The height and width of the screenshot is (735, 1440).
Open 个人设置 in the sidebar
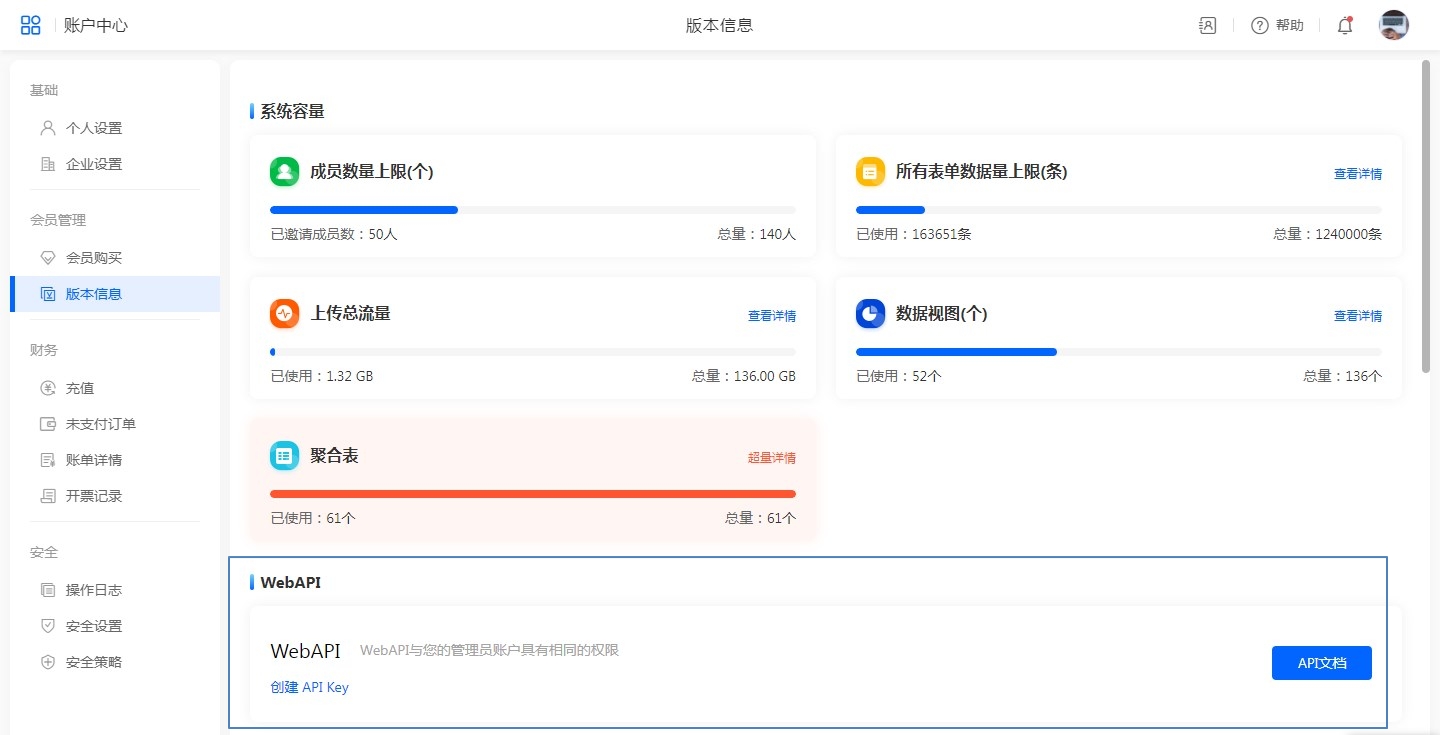tap(93, 128)
